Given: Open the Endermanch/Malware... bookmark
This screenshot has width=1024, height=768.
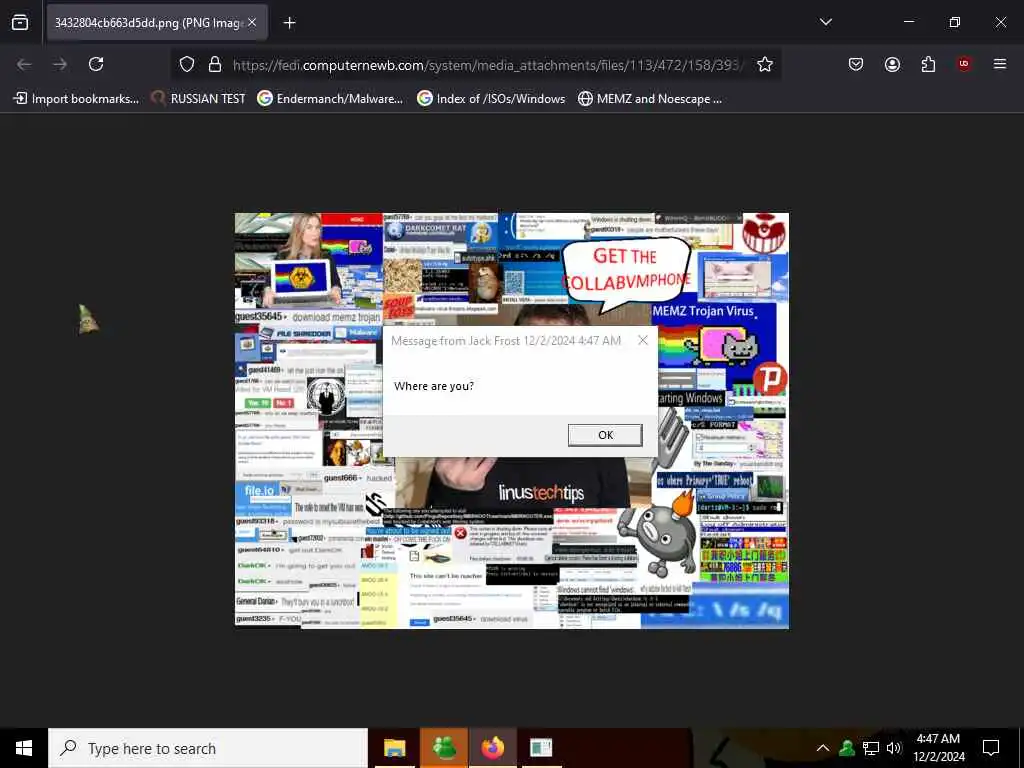Looking at the screenshot, I should click(330, 99).
